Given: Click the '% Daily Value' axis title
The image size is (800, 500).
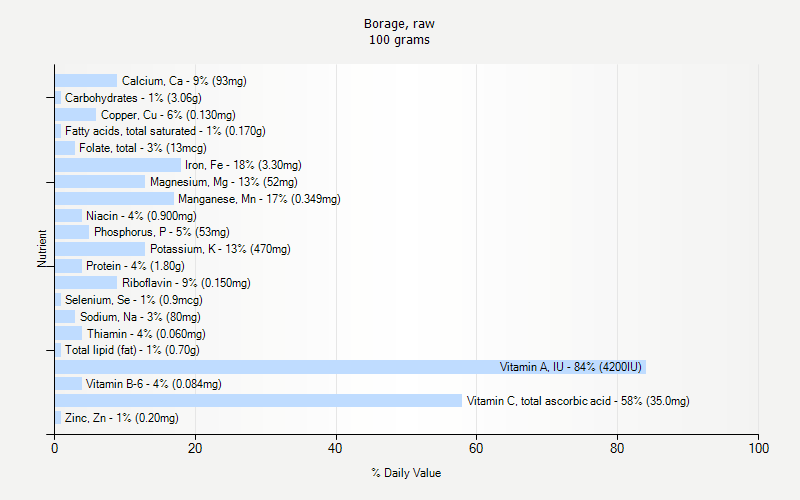Looking at the screenshot, I should [x=406, y=473].
